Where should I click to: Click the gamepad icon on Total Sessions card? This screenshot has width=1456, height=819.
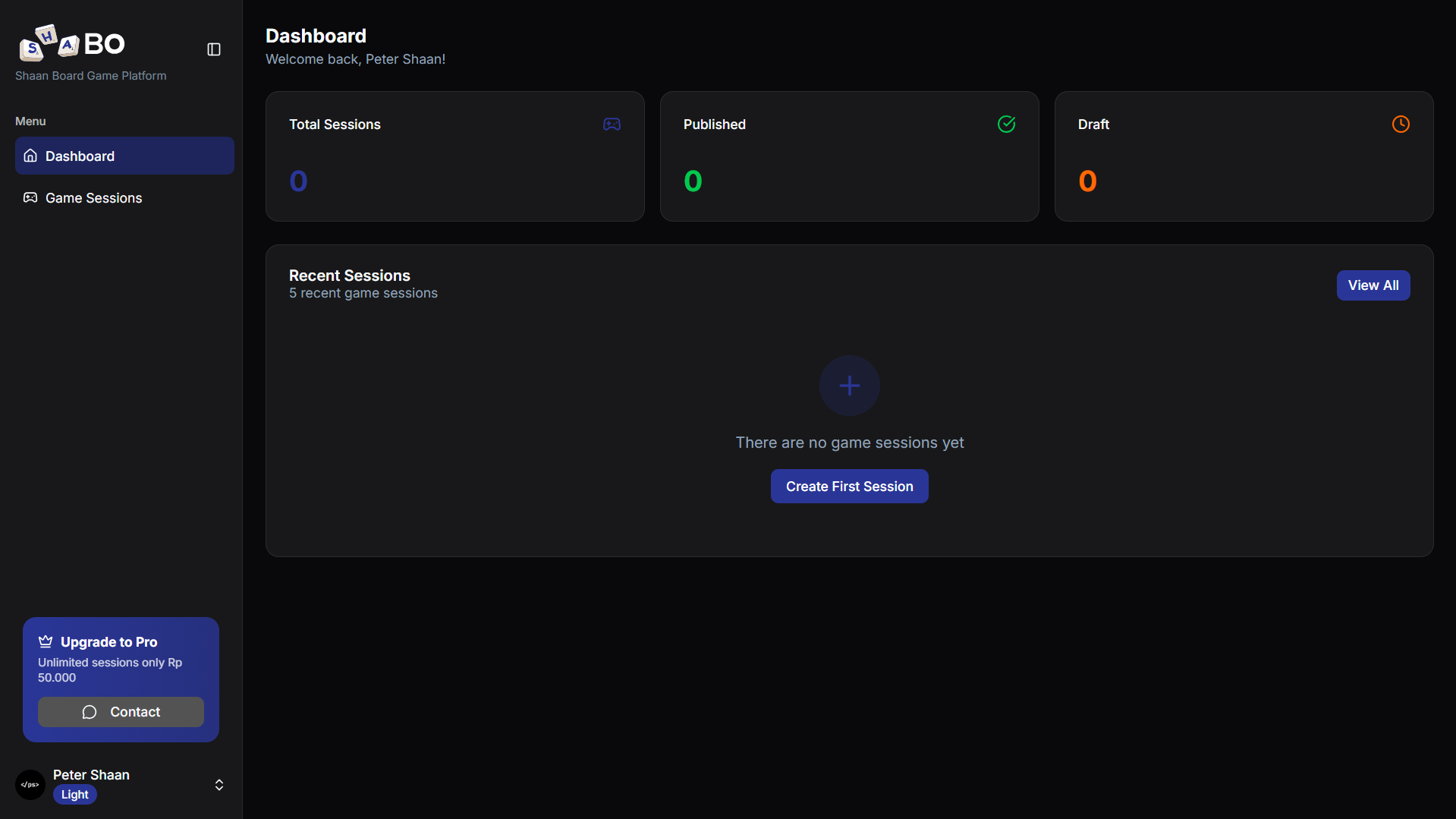(x=612, y=124)
